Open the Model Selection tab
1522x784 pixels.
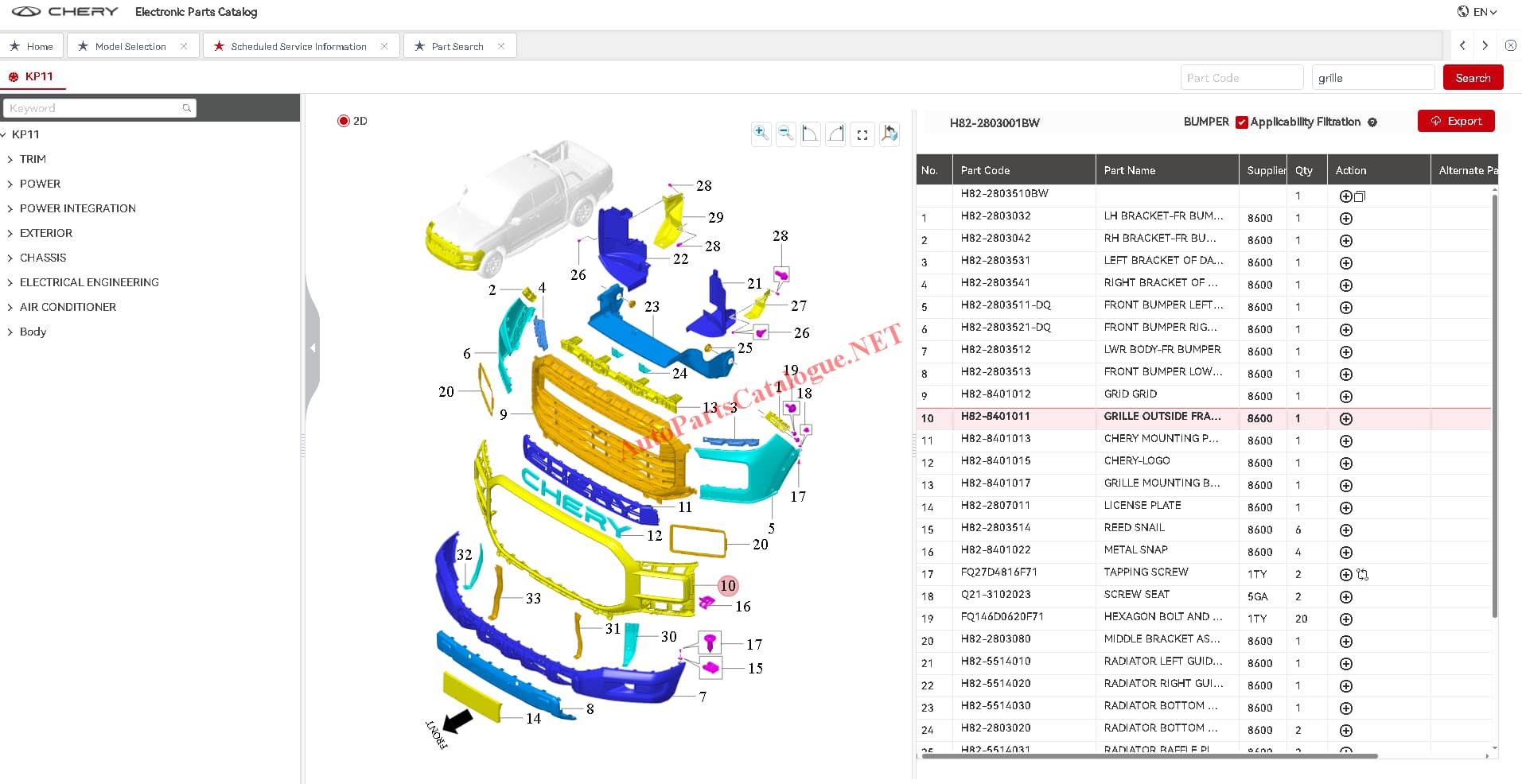click(130, 46)
